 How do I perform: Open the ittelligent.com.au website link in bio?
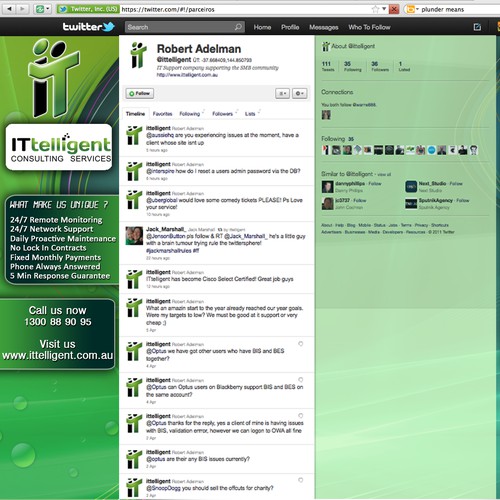pyautogui.click(x=187, y=75)
